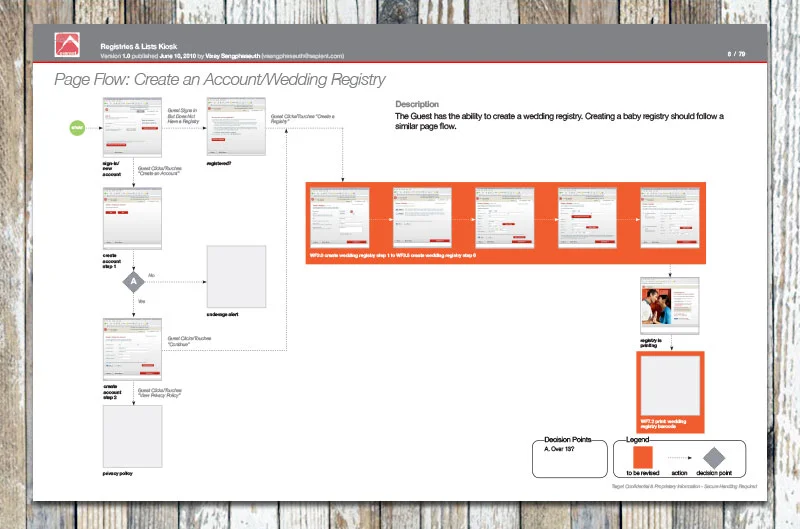Click the Target Confidential footer notice
800x529 pixels.
[685, 487]
